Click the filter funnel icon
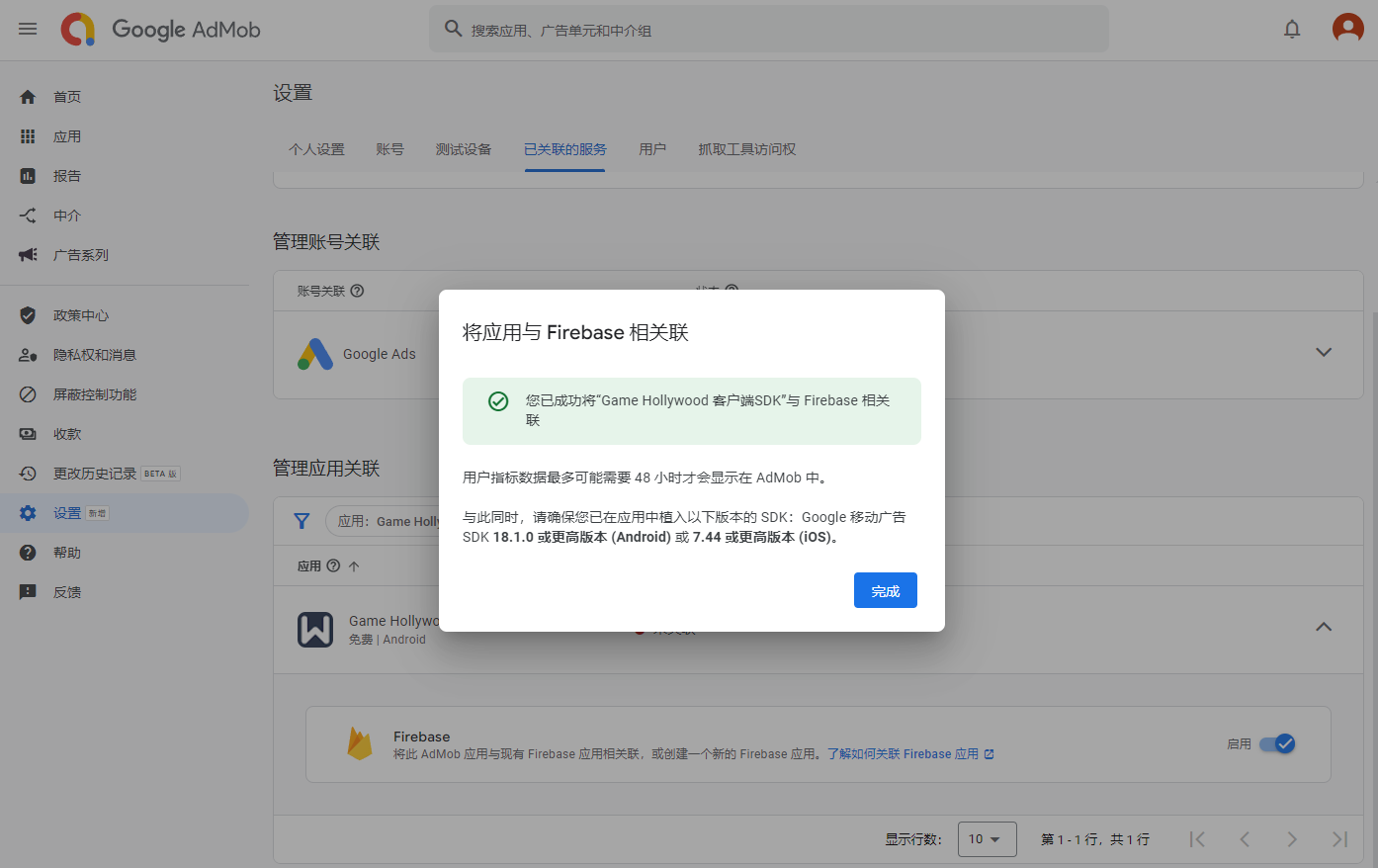Image resolution: width=1378 pixels, height=868 pixels. point(301,521)
